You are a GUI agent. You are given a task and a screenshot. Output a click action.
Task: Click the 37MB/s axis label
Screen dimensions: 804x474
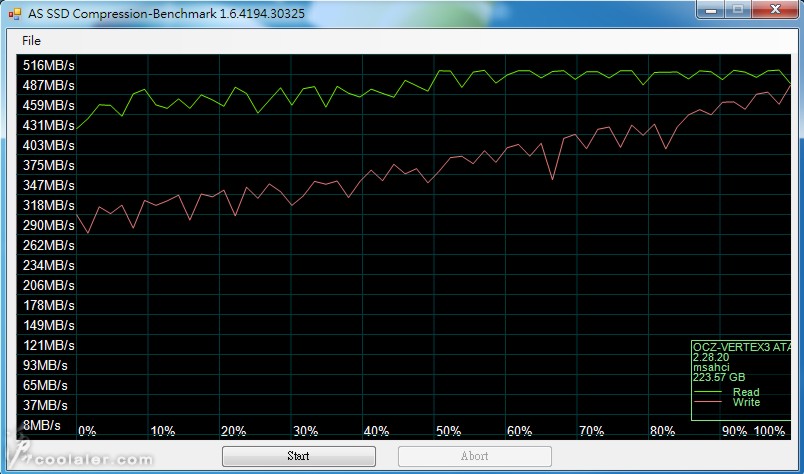point(45,405)
